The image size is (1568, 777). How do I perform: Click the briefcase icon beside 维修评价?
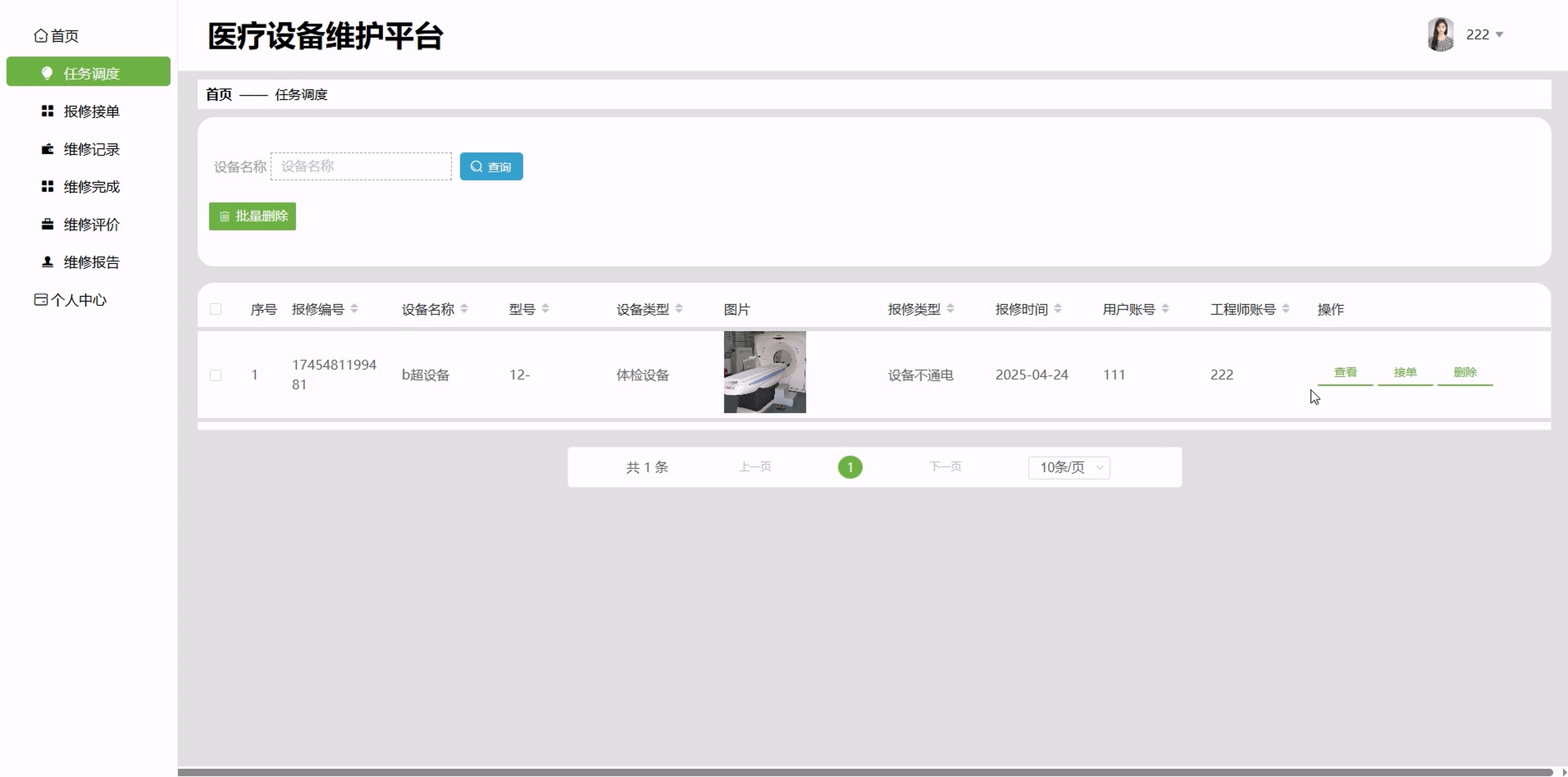click(x=48, y=225)
